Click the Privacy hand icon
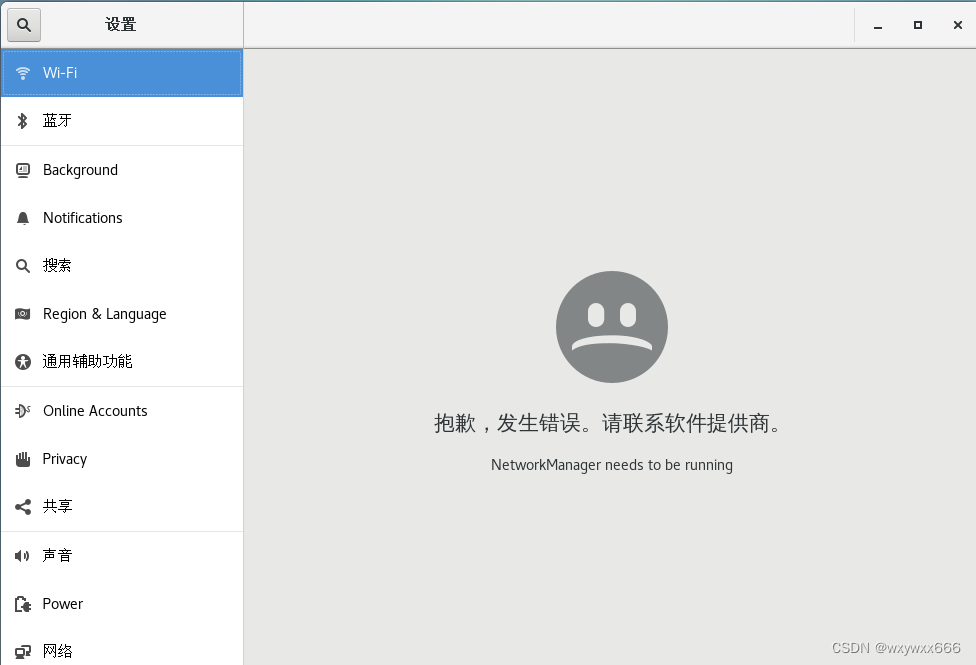This screenshot has width=976, height=665. pos(23,460)
